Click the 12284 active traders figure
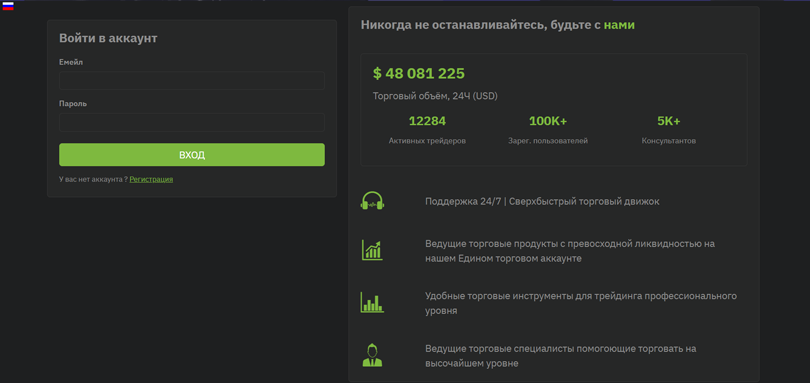Image resolution: width=810 pixels, height=383 pixels. click(x=427, y=121)
